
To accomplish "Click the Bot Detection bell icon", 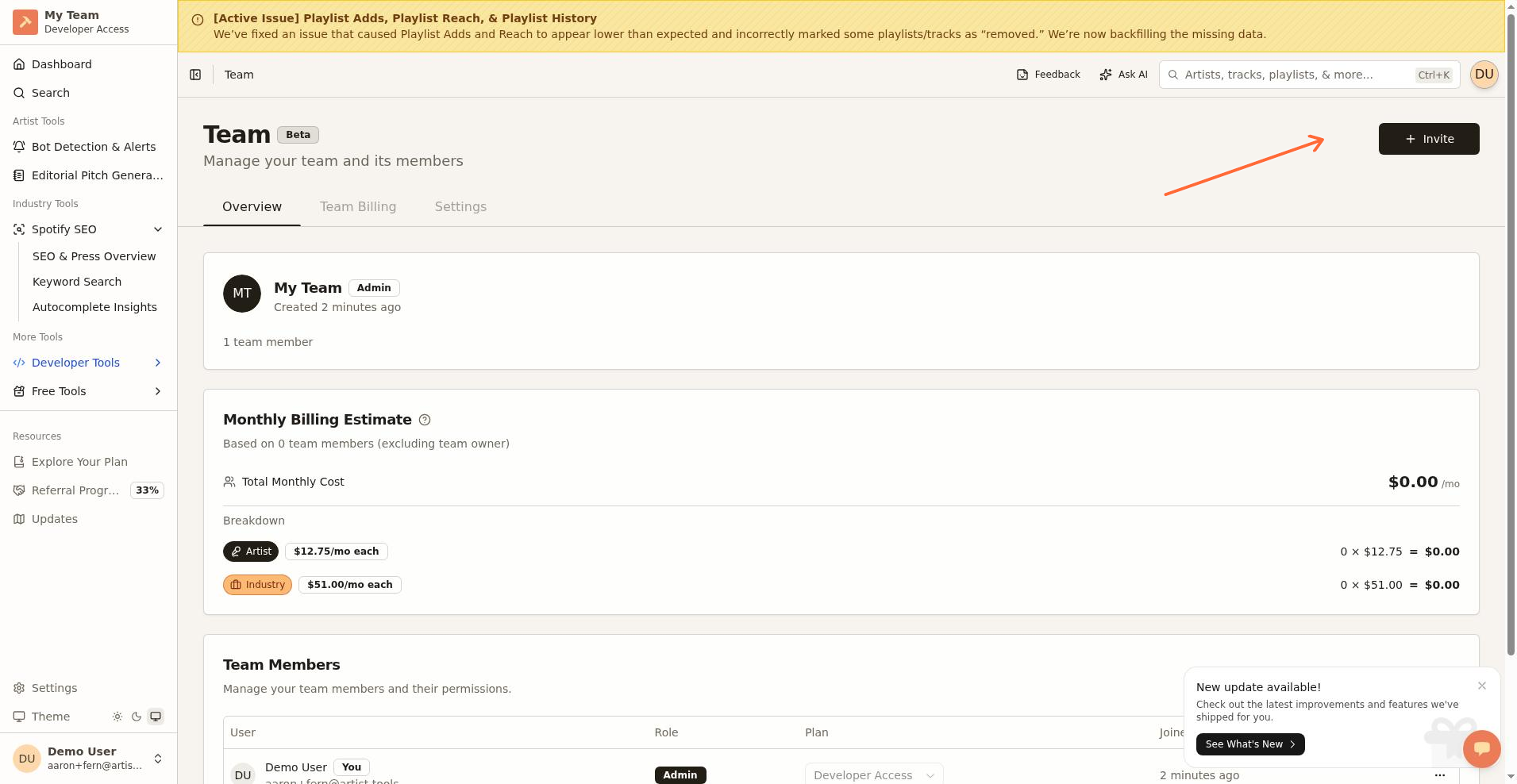I will [19, 147].
